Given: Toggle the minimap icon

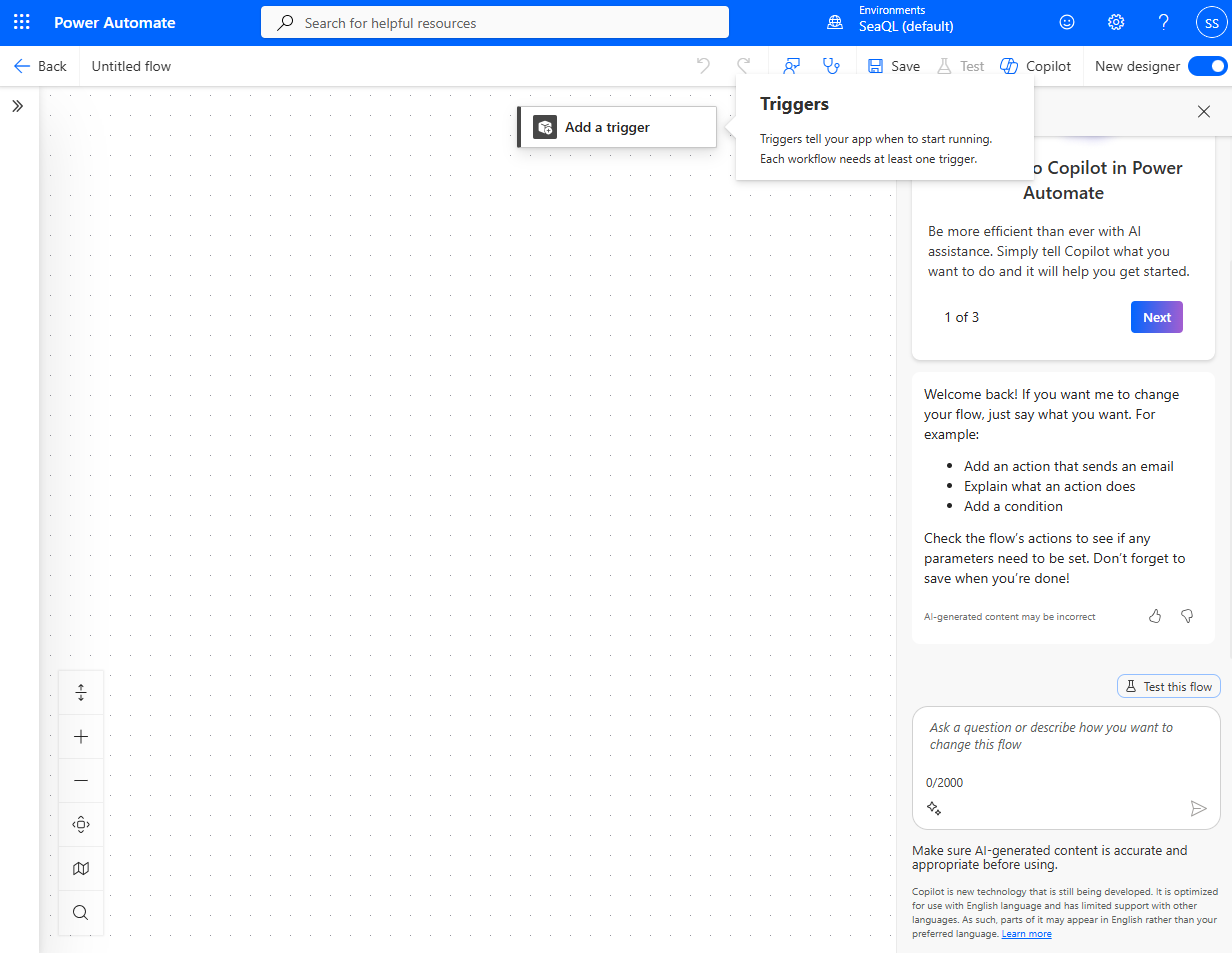Looking at the screenshot, I should (81, 869).
